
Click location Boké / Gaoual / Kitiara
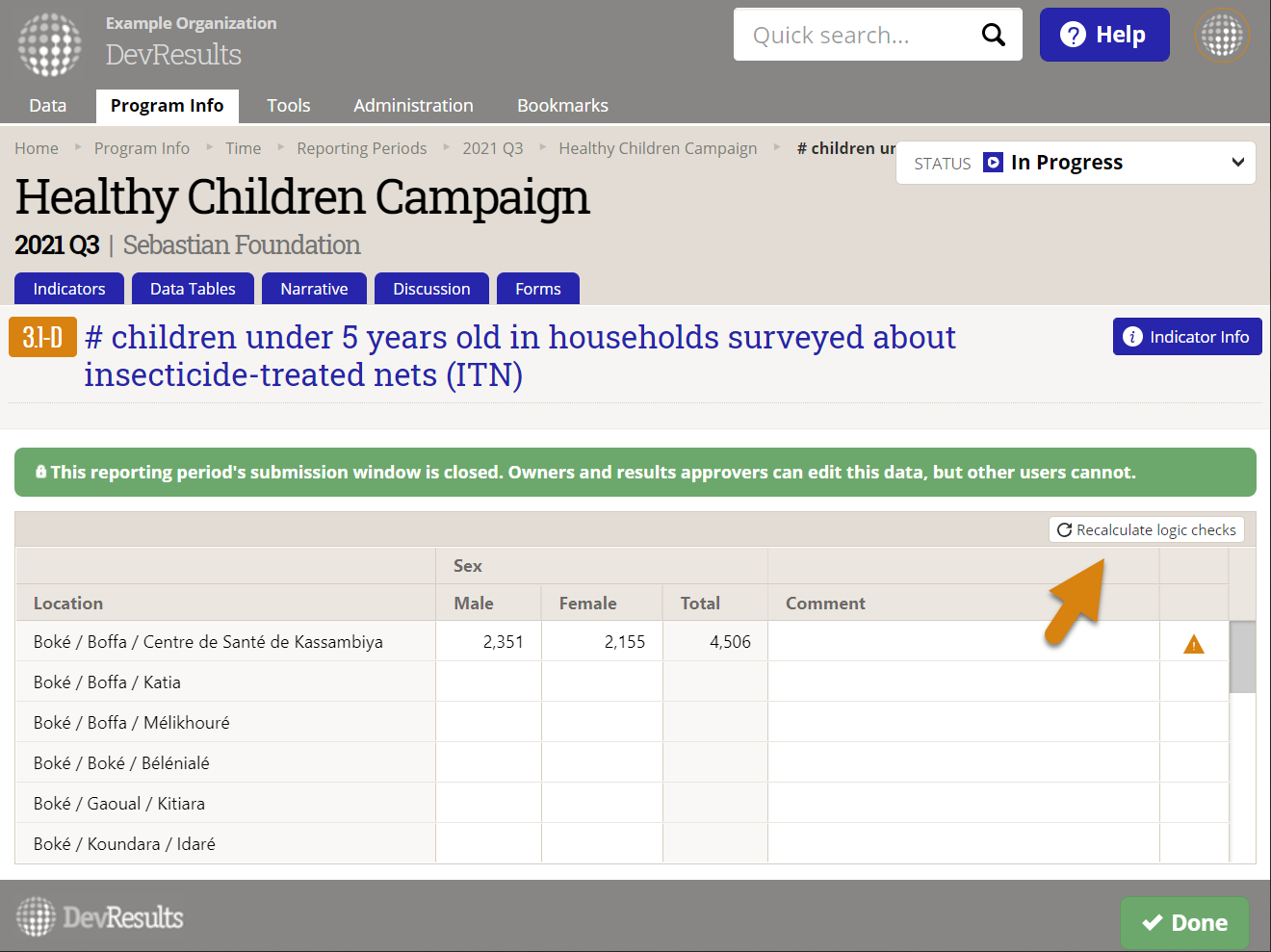(119, 804)
